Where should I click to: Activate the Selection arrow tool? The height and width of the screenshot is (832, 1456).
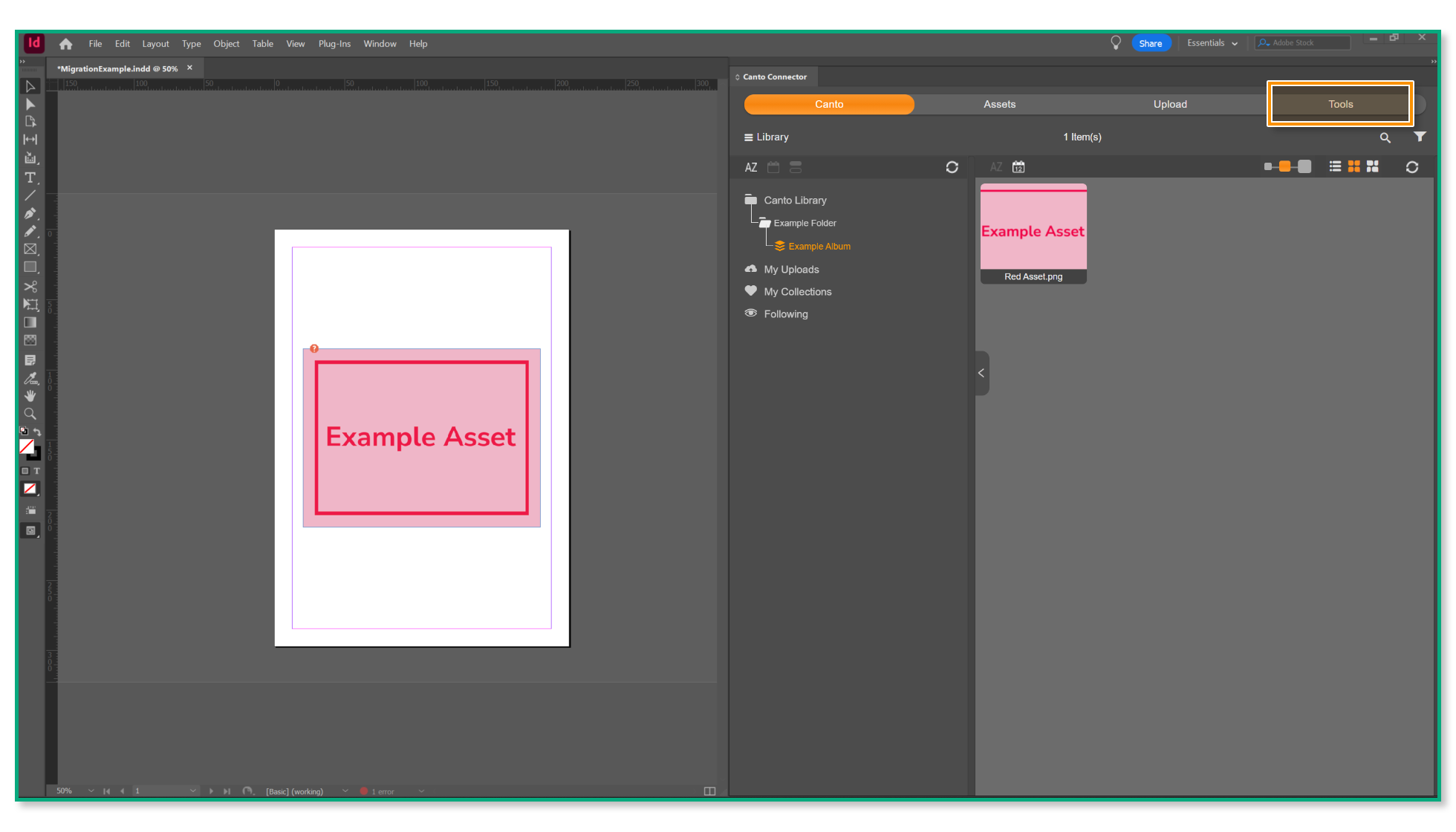(x=30, y=86)
